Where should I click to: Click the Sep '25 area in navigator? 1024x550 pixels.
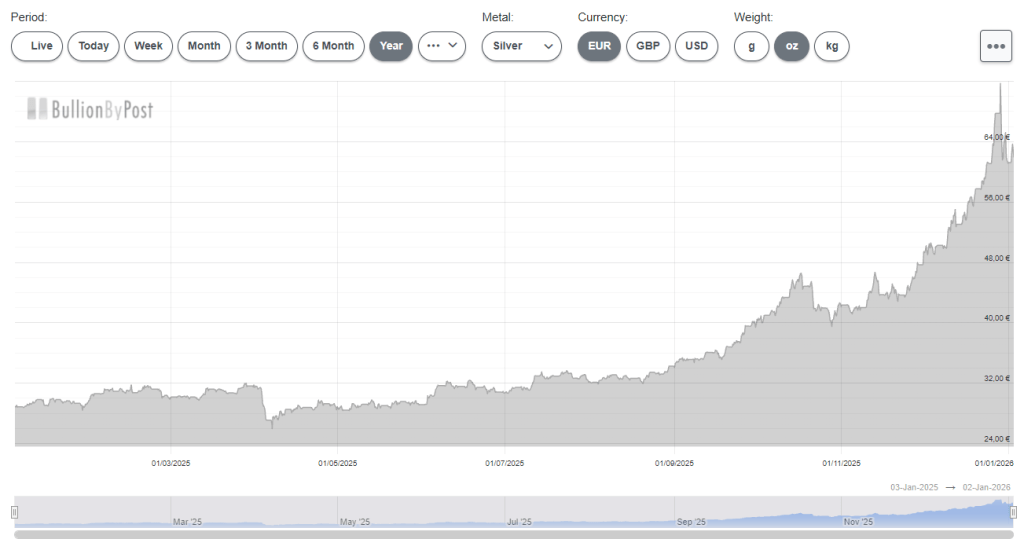tap(691, 518)
